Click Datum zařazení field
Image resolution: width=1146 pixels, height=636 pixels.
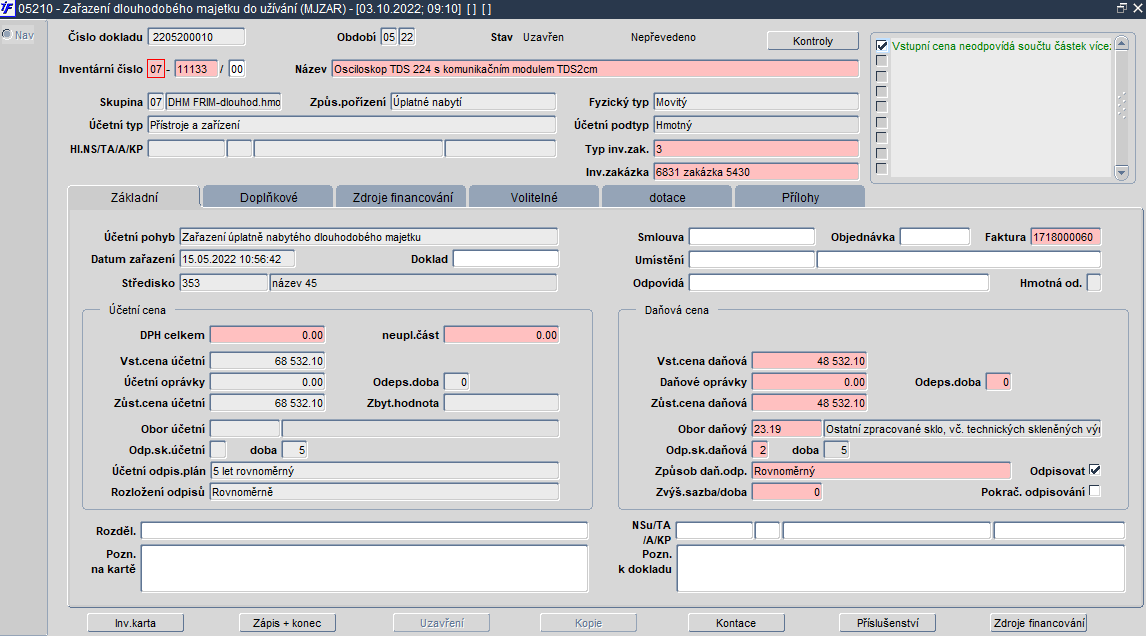(237, 259)
